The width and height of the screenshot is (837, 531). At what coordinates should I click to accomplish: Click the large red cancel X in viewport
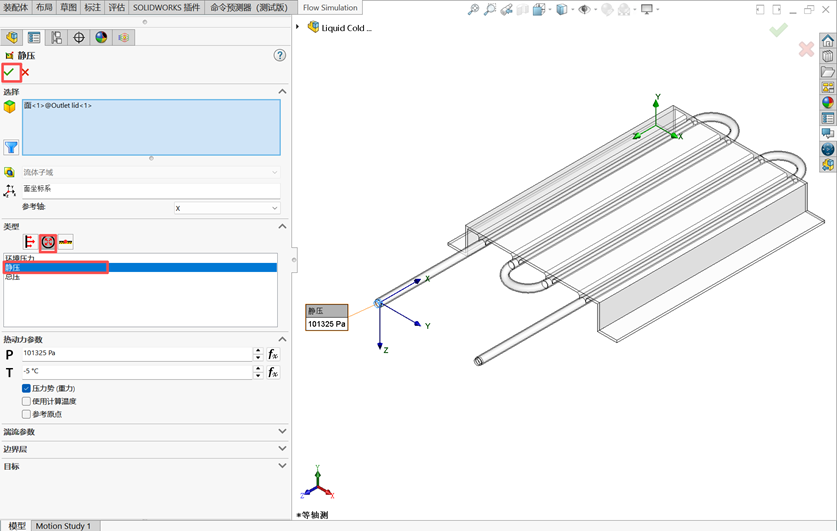[806, 50]
